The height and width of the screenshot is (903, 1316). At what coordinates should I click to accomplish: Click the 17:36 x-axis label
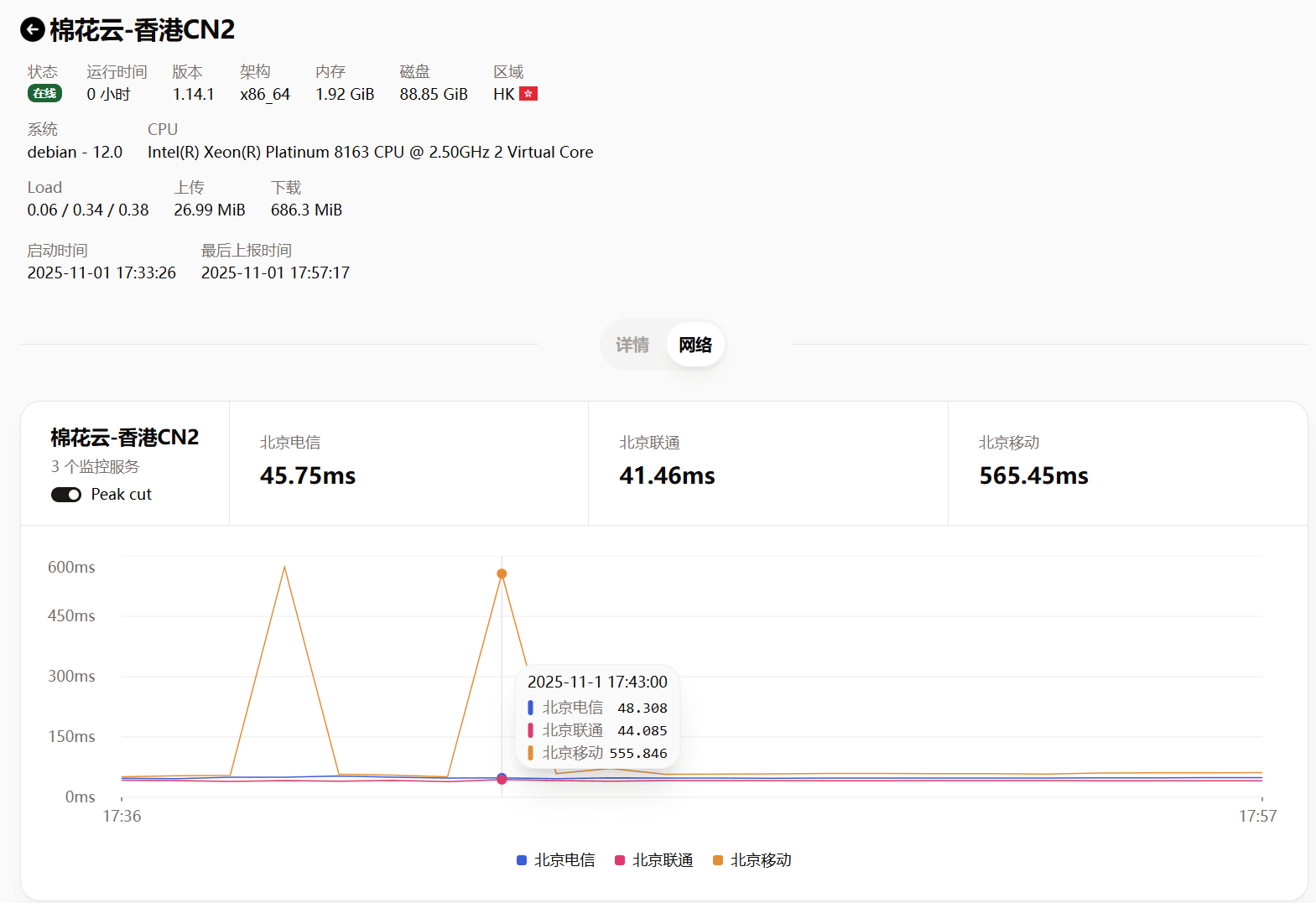click(122, 816)
